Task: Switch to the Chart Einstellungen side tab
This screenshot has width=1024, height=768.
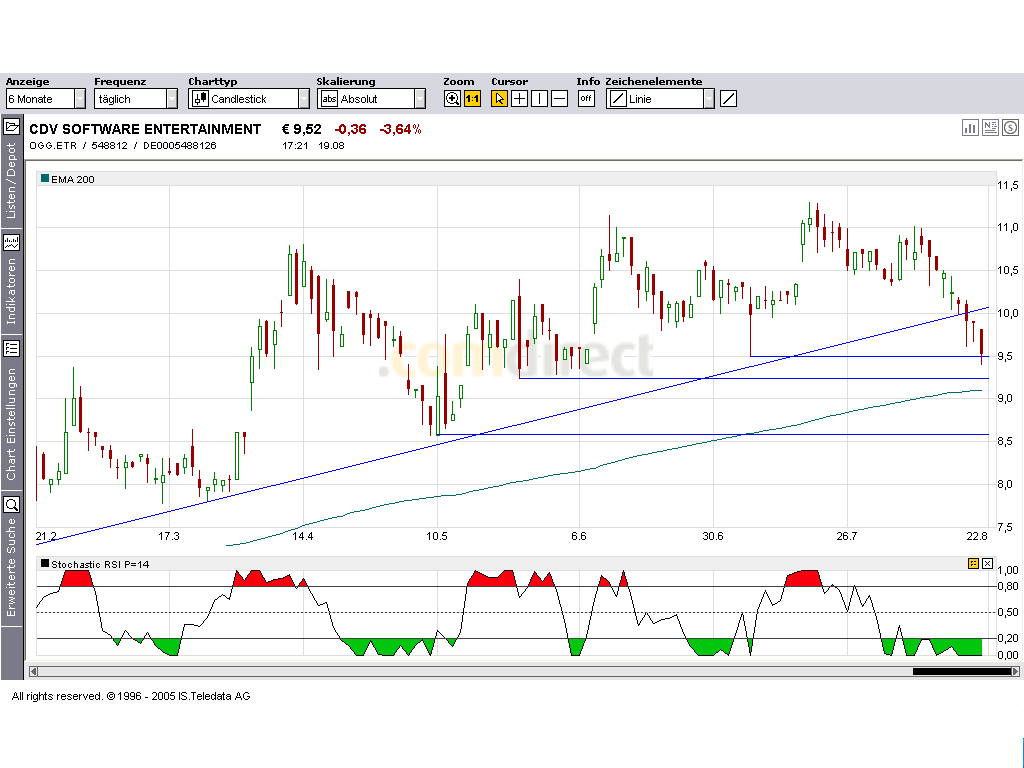Action: (11, 424)
